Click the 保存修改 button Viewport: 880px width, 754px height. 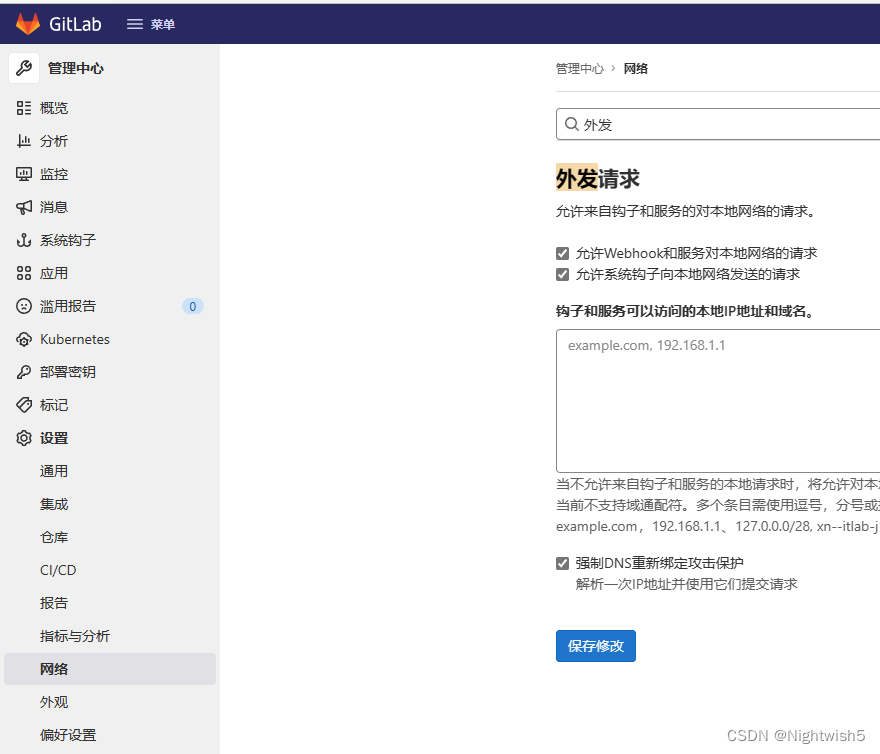[x=595, y=645]
